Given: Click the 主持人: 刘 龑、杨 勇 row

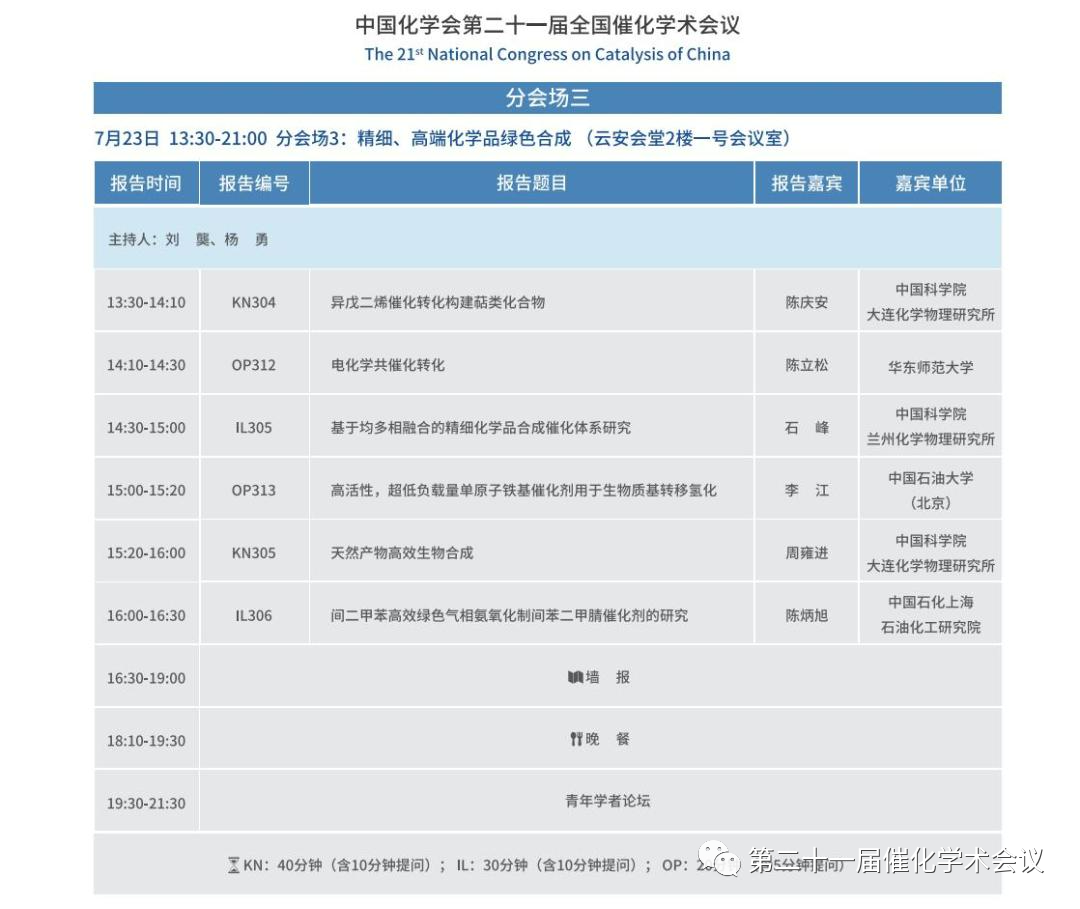Looking at the screenshot, I should tap(548, 238).
